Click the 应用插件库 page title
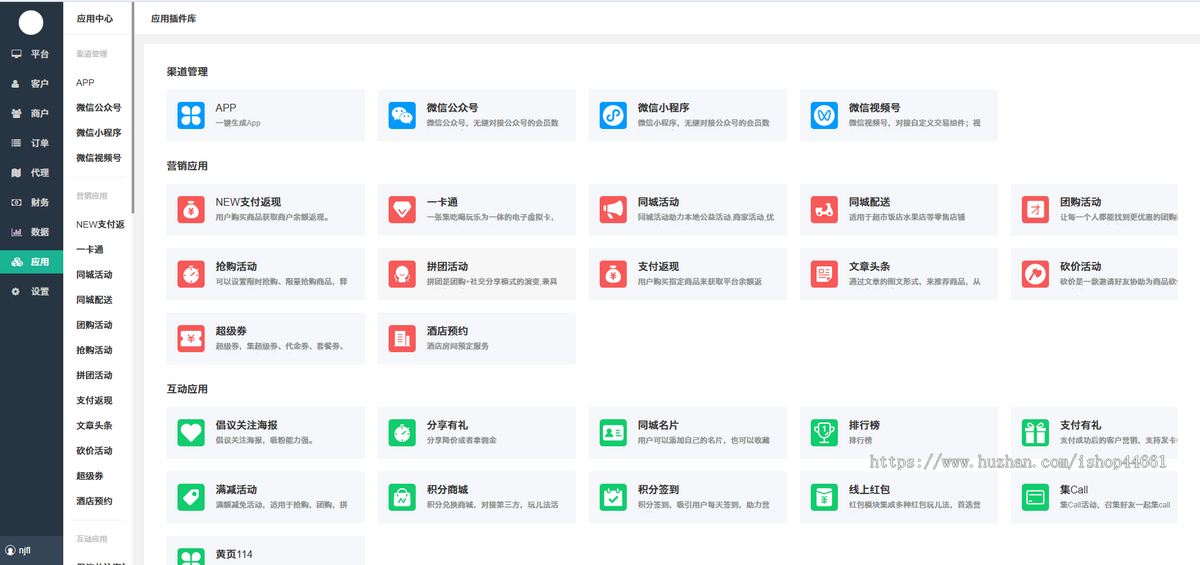Image resolution: width=1200 pixels, height=565 pixels. [x=174, y=18]
